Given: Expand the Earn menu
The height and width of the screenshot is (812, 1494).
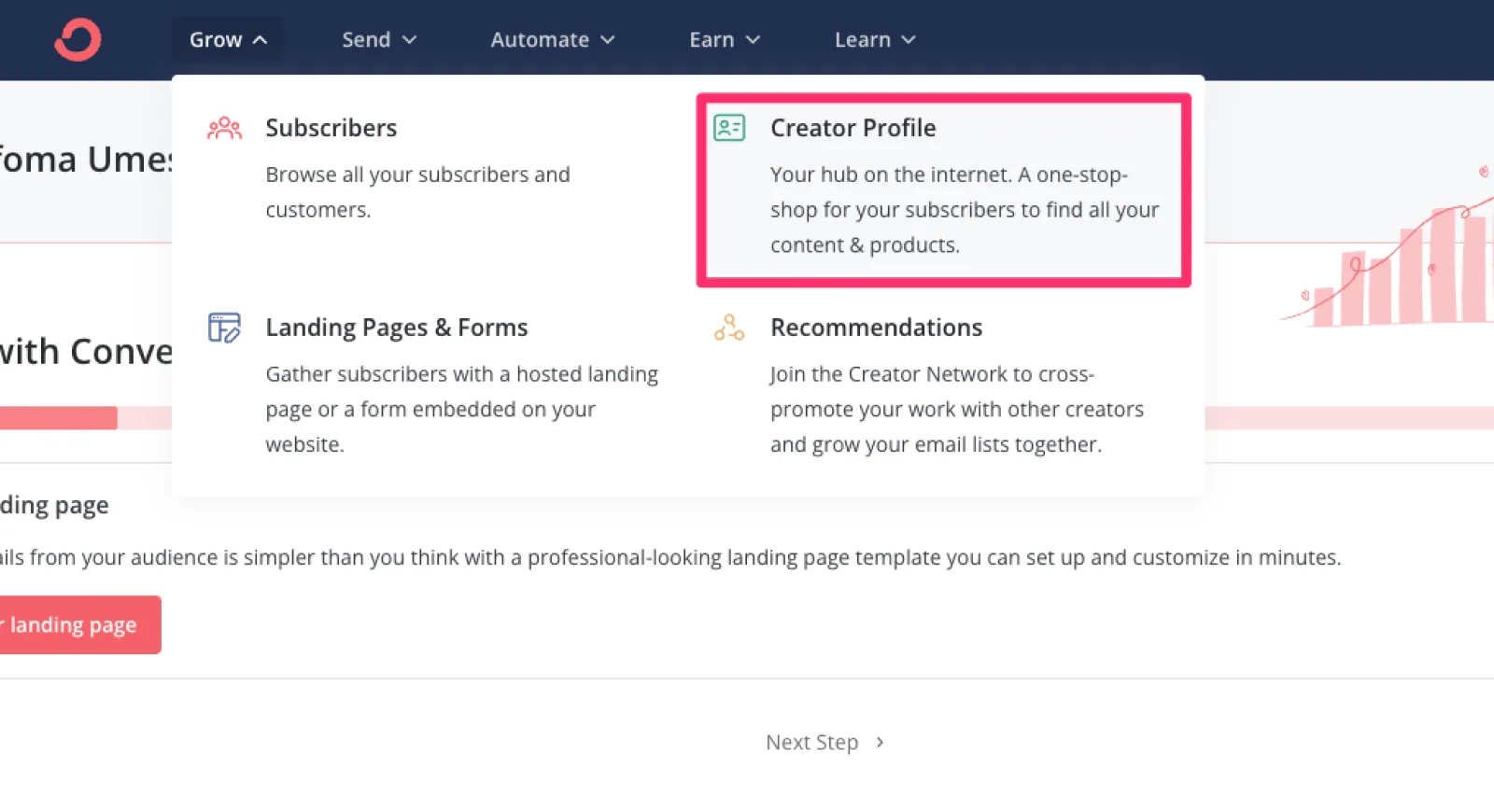Looking at the screenshot, I should (724, 40).
